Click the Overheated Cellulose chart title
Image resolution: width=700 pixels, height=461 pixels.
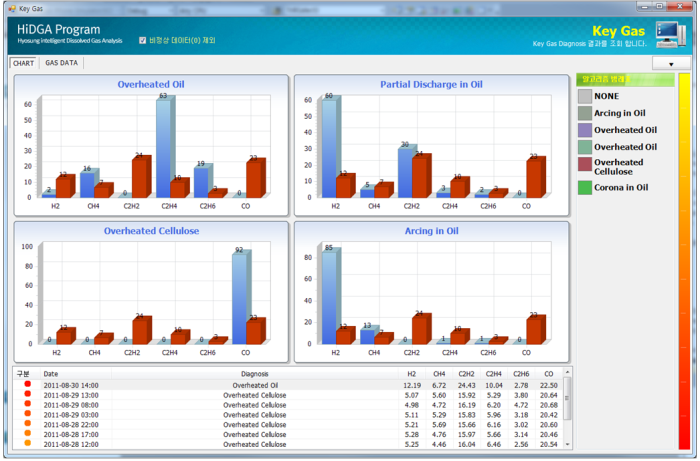(151, 231)
